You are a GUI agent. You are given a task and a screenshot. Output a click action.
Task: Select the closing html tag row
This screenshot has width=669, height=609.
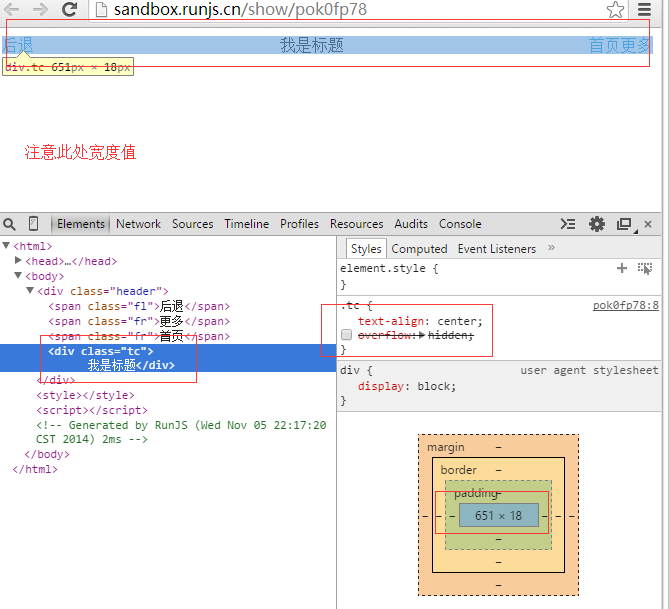pos(35,469)
